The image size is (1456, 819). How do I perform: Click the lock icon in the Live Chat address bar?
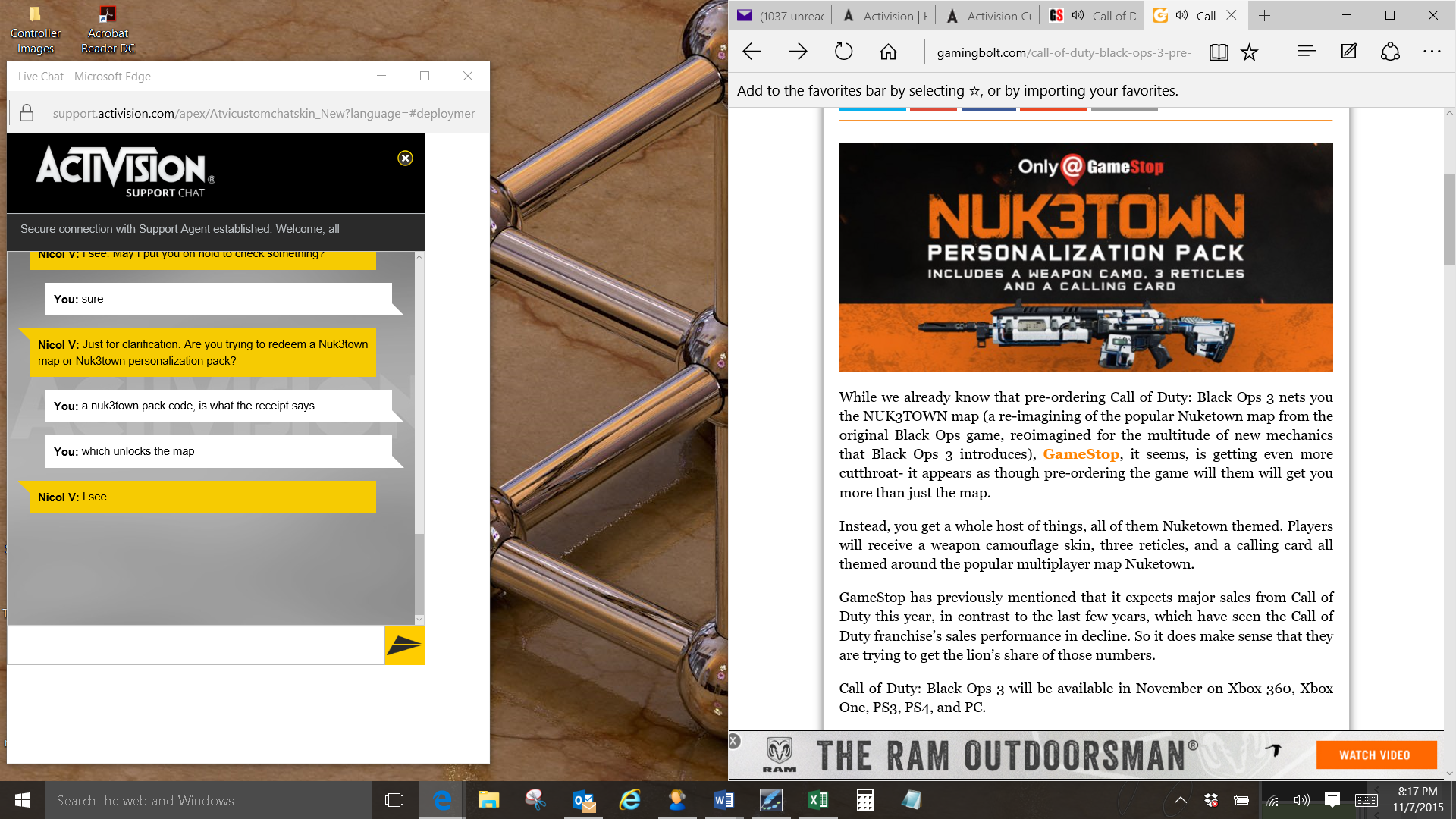(27, 113)
